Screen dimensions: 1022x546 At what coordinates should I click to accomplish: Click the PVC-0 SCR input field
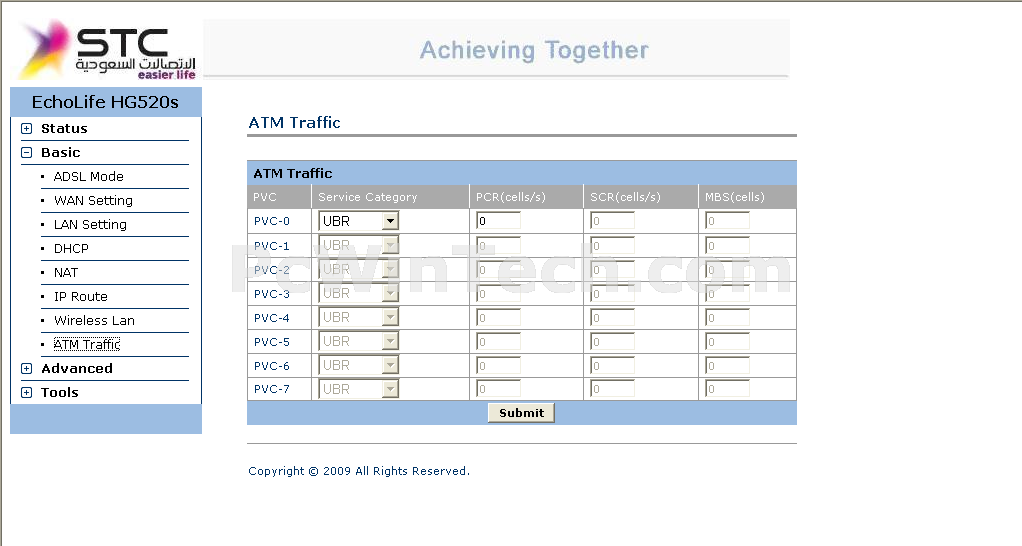[x=613, y=221]
